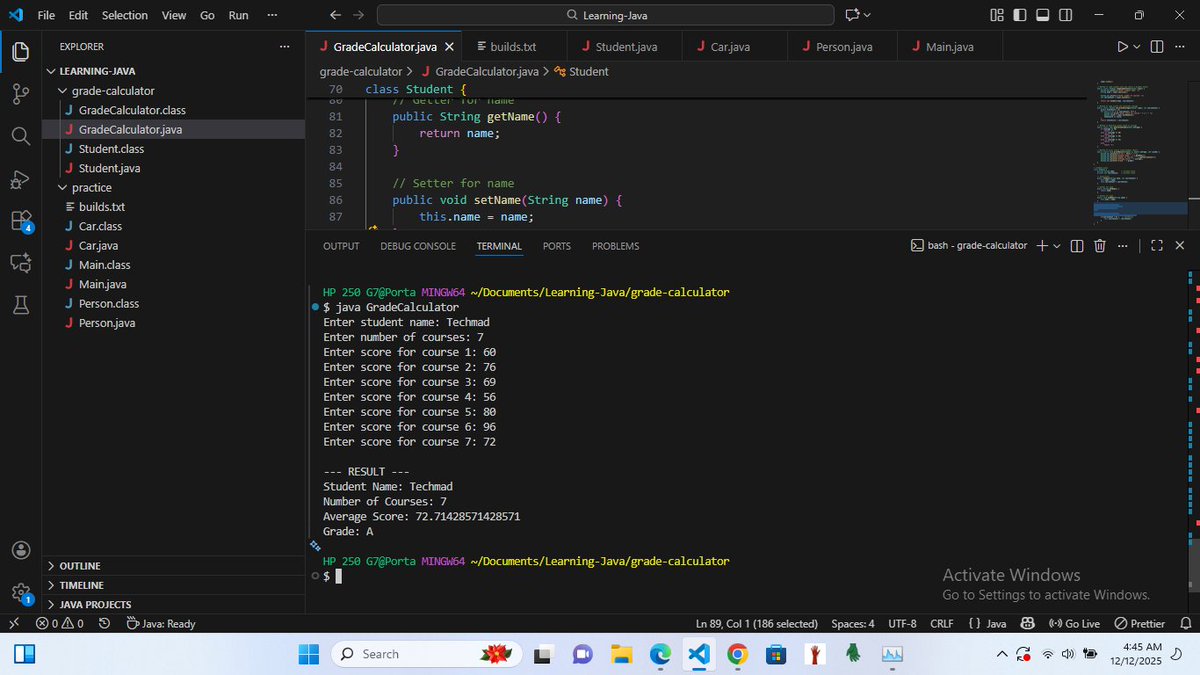
Task: Switch to the Main.java editor tab
Action: [950, 47]
